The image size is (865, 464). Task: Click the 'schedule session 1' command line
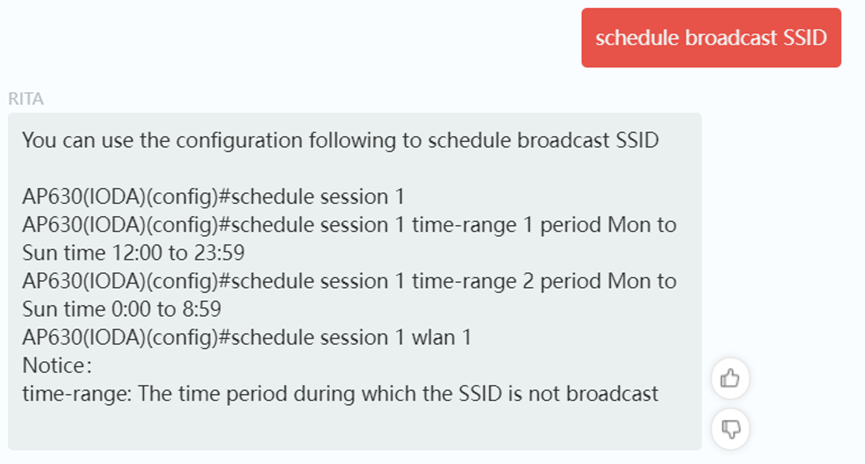point(213,196)
